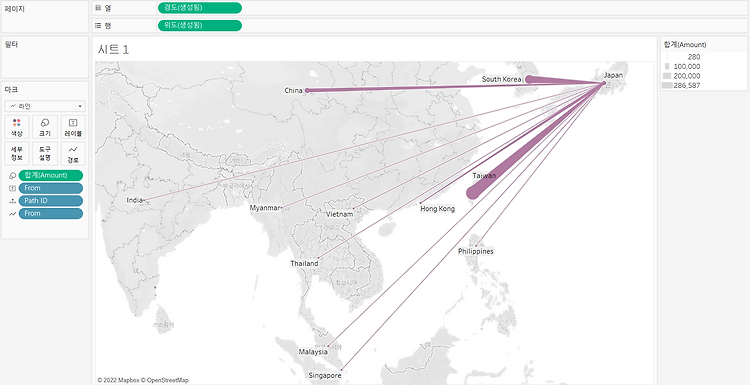Click the Myanmar map label

coord(265,208)
